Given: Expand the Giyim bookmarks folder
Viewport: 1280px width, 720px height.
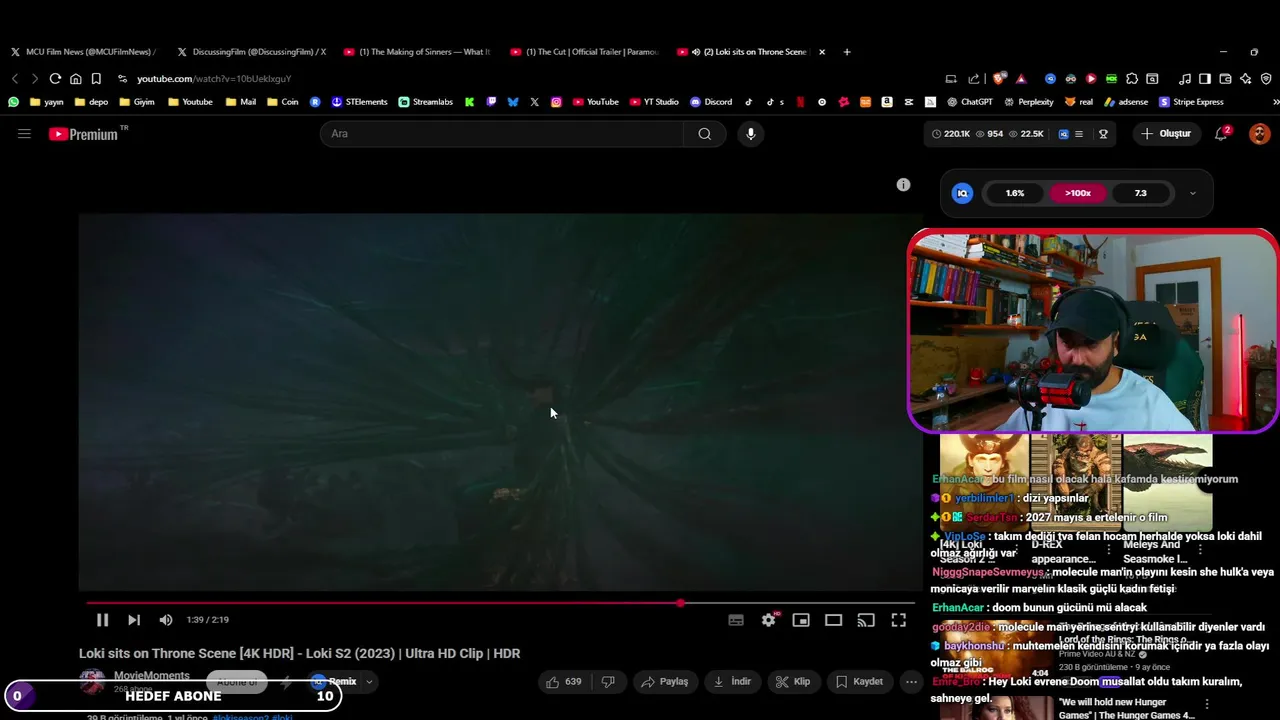Looking at the screenshot, I should 137,102.
